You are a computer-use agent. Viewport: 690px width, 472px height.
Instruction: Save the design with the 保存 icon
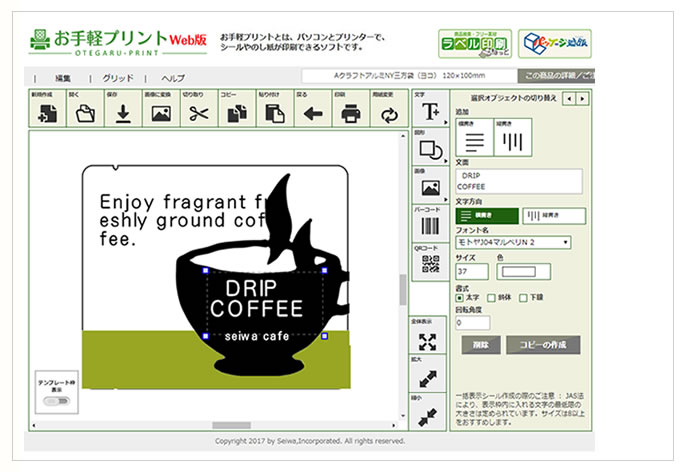(x=123, y=109)
